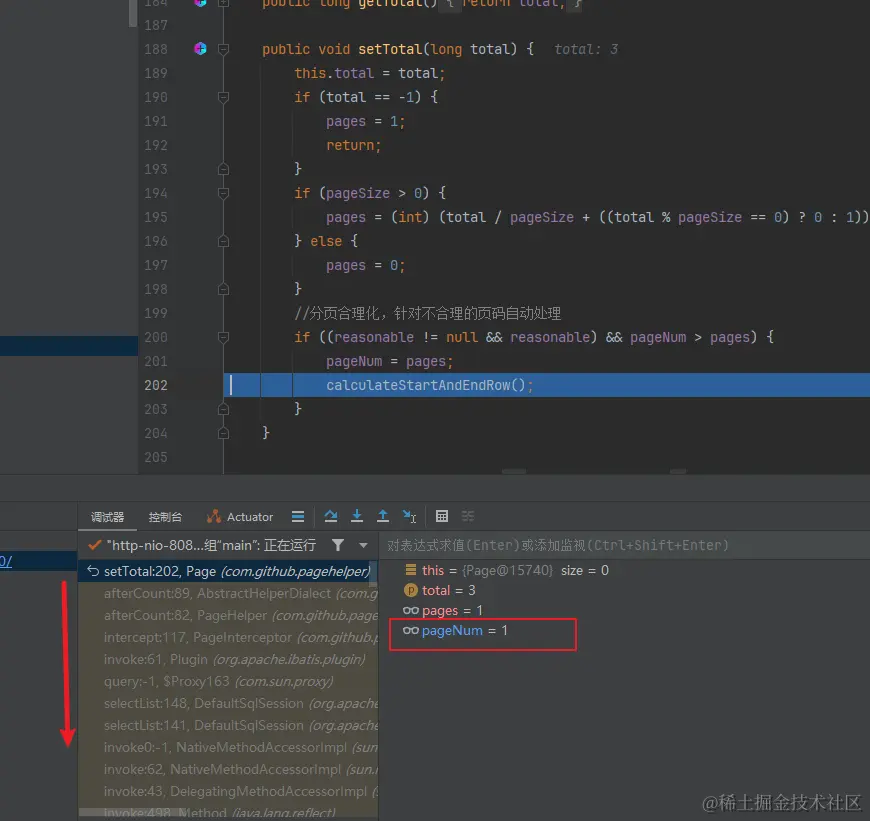Click the Show Execution Point lines icon
Image resolution: width=870 pixels, height=821 pixels.
(298, 516)
